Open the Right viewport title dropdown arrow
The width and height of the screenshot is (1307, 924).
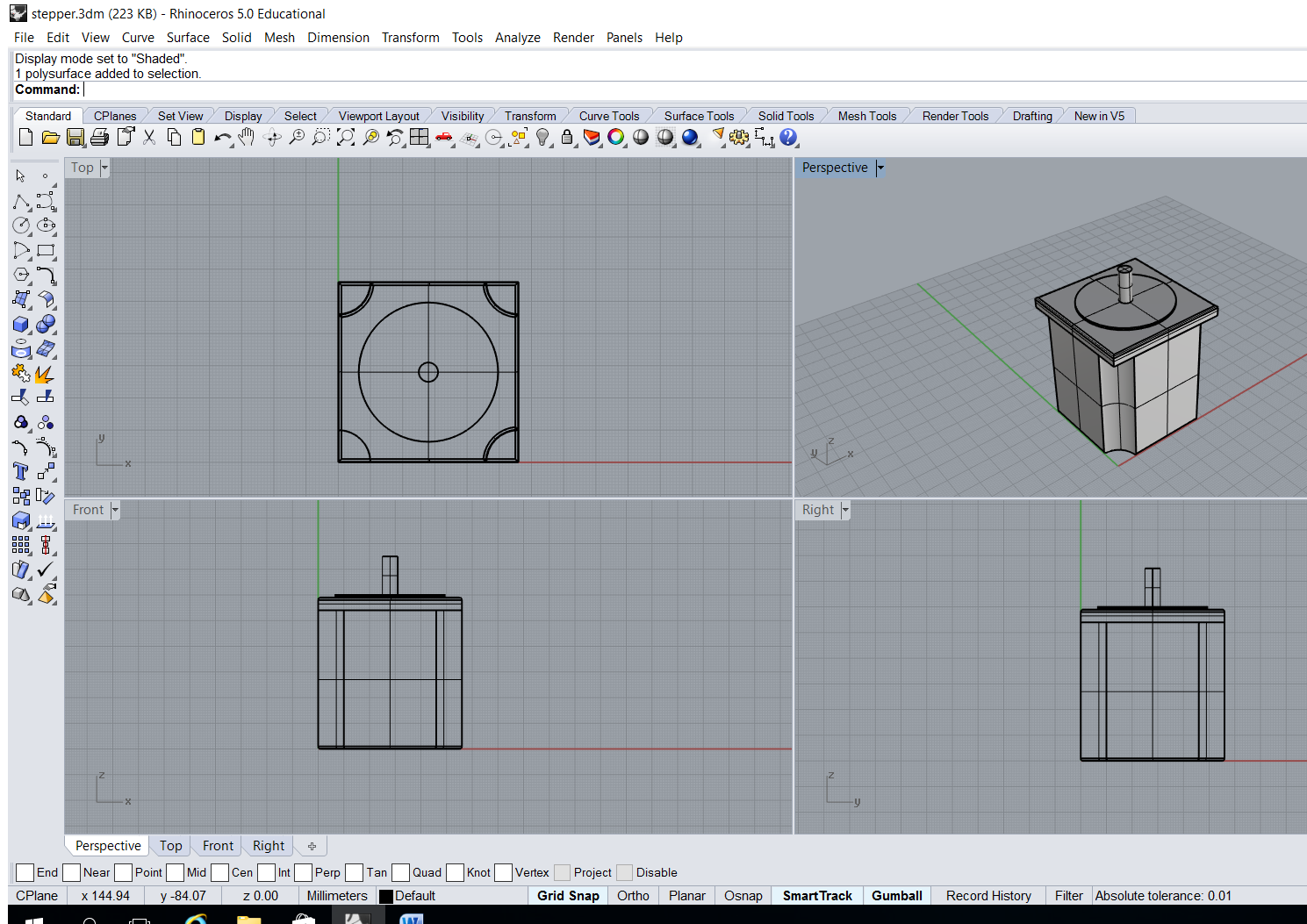[x=845, y=510]
